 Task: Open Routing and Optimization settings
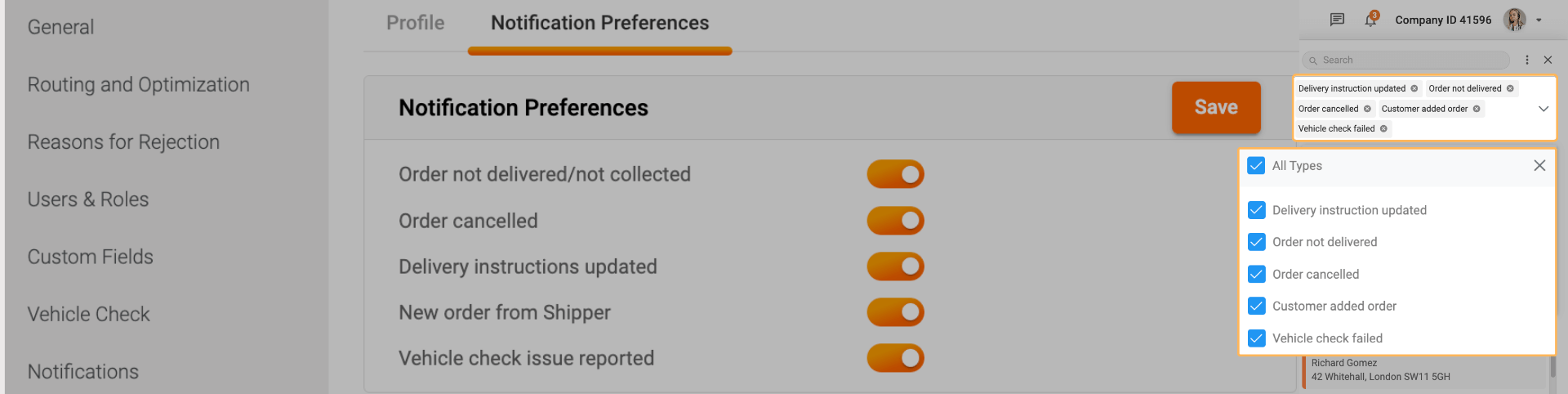[x=138, y=85]
